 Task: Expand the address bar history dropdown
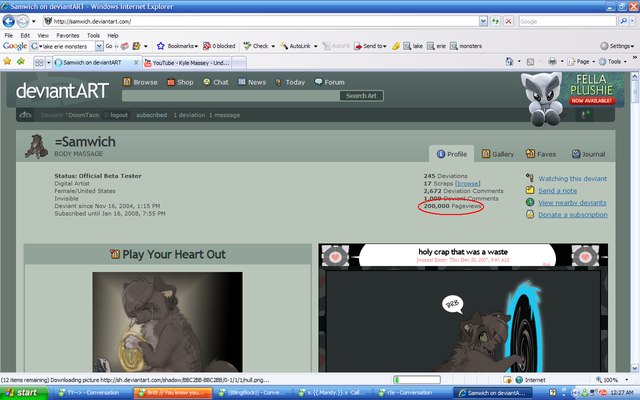(483, 21)
